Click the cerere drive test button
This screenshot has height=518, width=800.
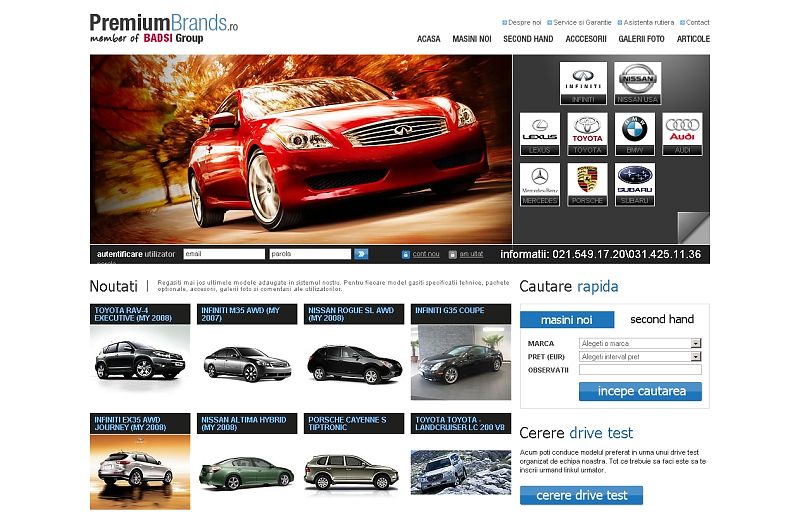[x=581, y=495]
